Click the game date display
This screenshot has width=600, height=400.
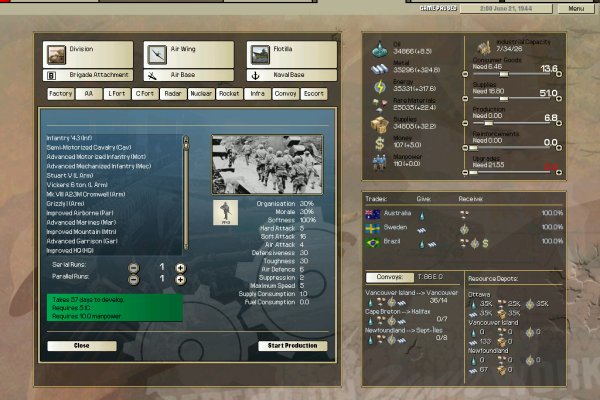506,8
